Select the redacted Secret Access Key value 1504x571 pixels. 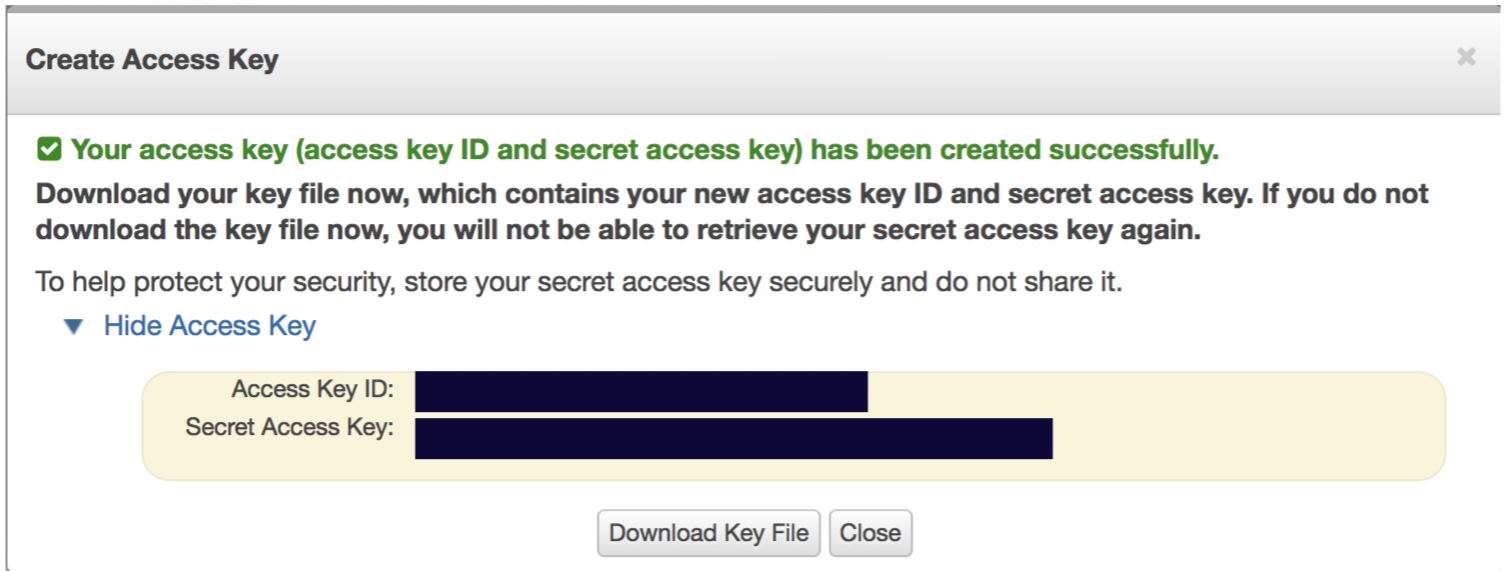point(733,438)
